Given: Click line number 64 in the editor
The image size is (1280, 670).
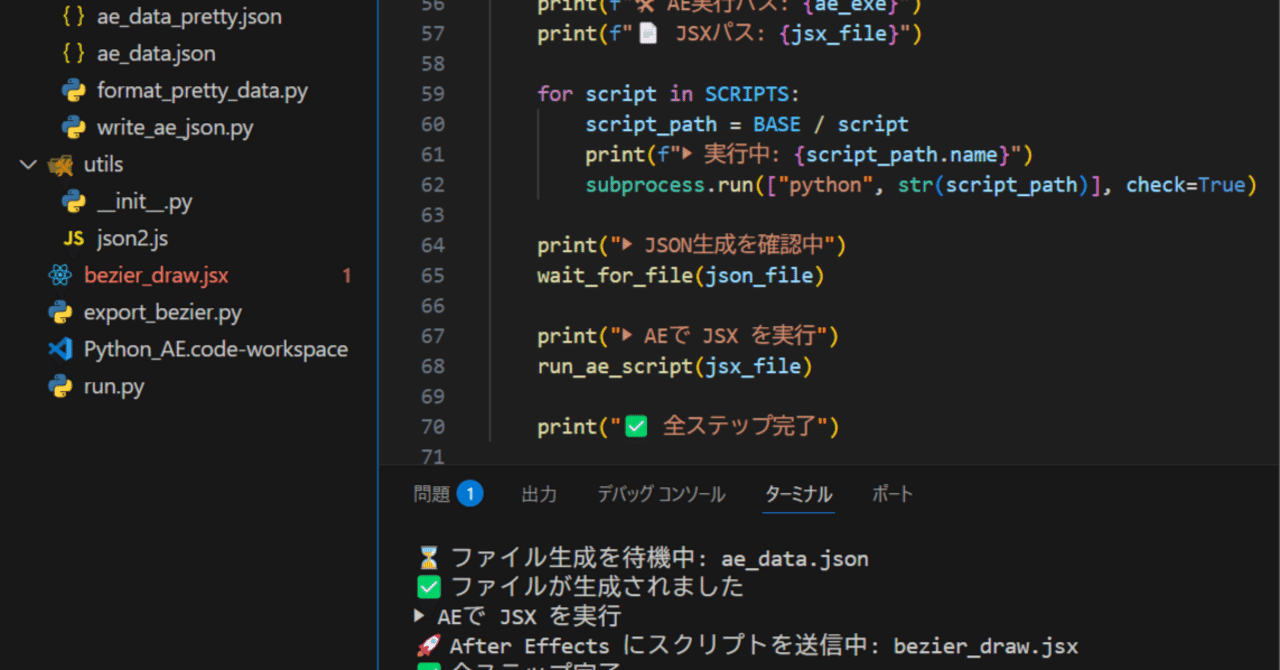Looking at the screenshot, I should 432,244.
